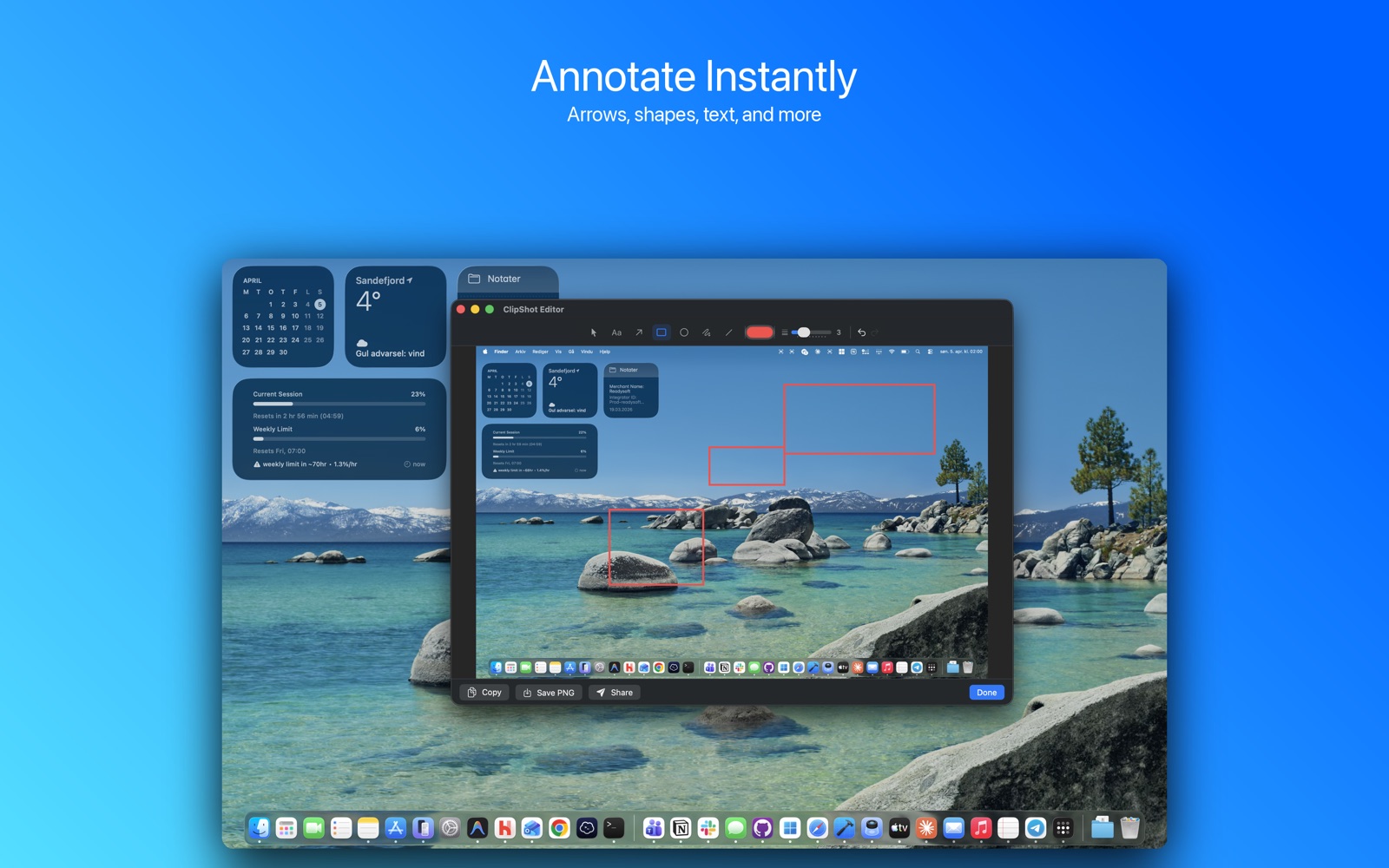Screen dimensions: 1389x868
Task: Click the Sandefjord weather widget
Action: click(x=396, y=317)
